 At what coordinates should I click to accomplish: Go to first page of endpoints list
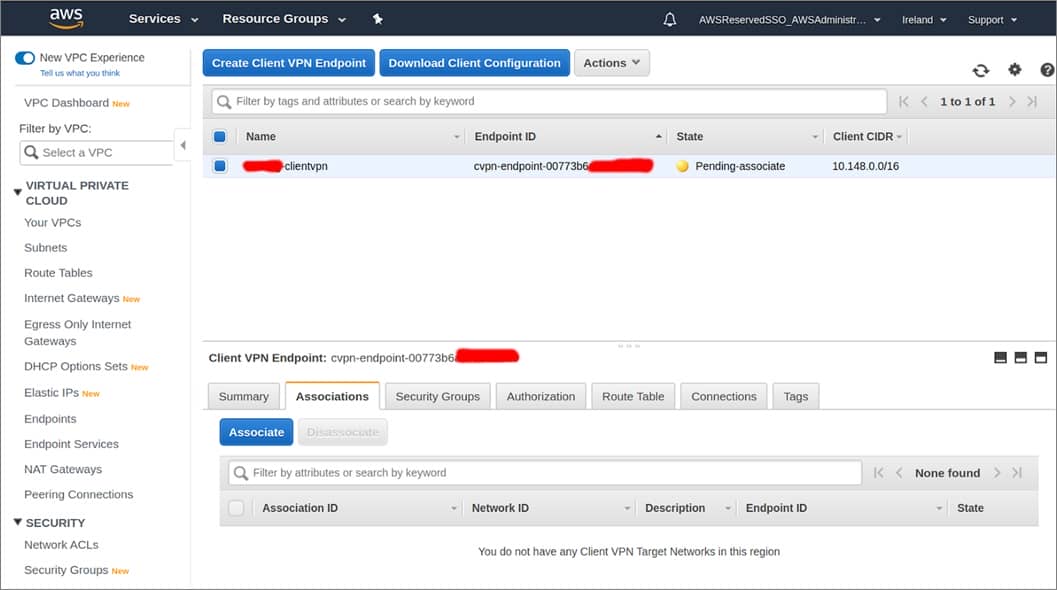(904, 101)
